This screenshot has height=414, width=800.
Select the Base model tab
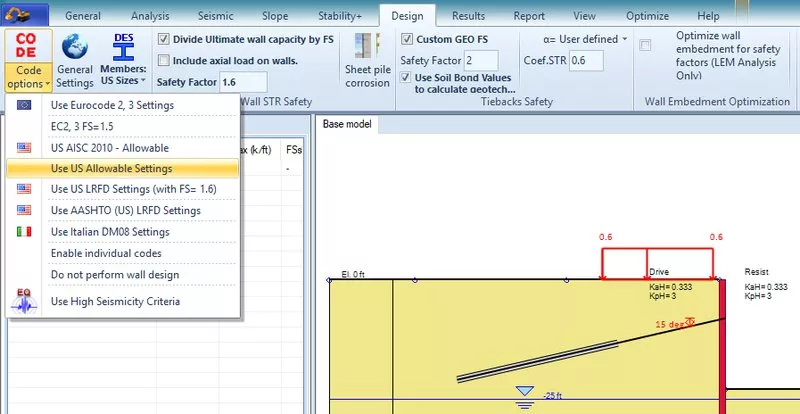click(x=347, y=124)
